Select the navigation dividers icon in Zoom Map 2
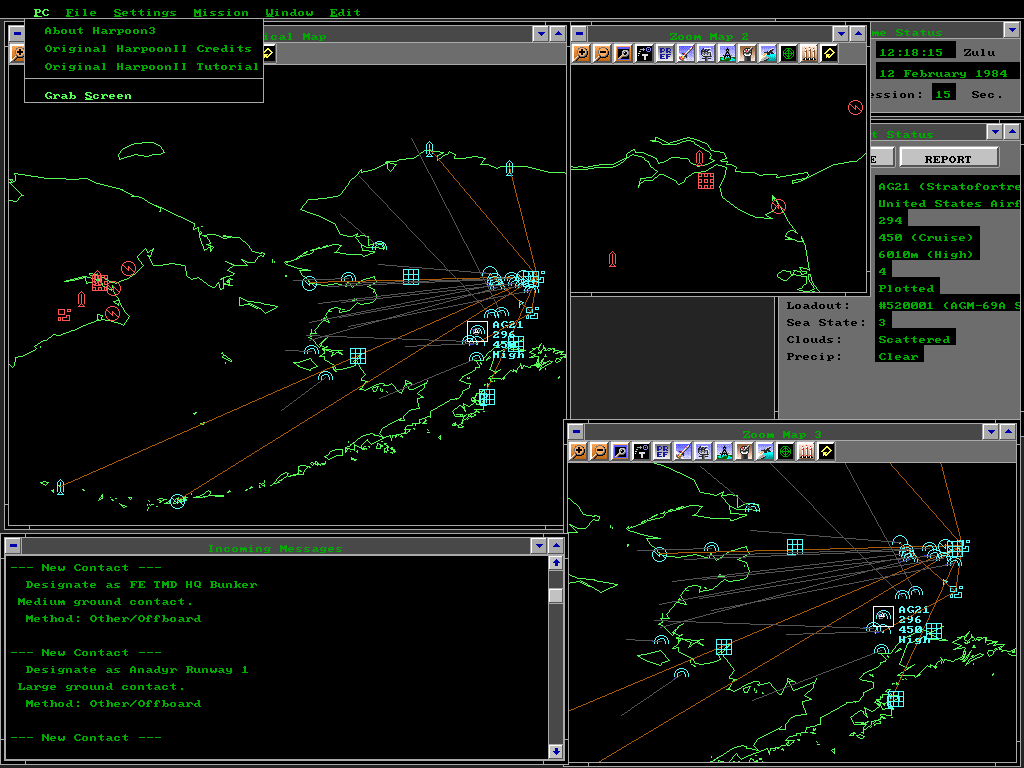The height and width of the screenshot is (768, 1024). pyautogui.click(x=727, y=54)
